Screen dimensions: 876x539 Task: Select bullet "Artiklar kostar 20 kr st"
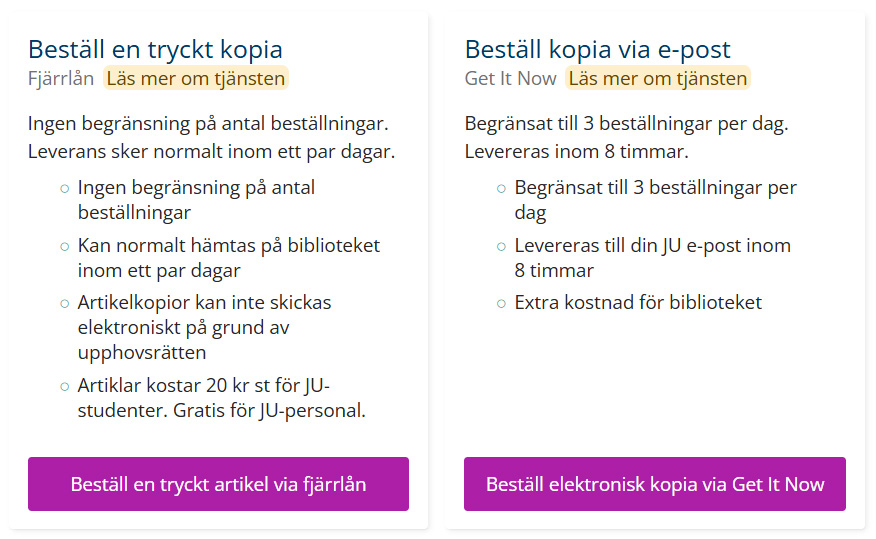tap(203, 386)
